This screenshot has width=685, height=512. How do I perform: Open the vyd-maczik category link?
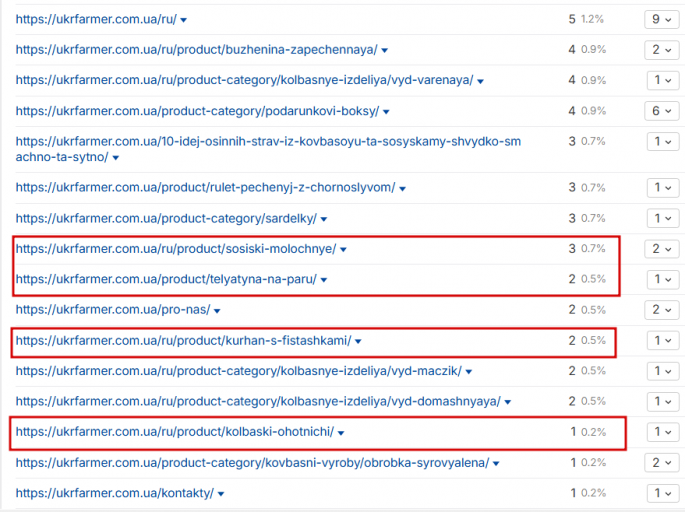click(239, 371)
